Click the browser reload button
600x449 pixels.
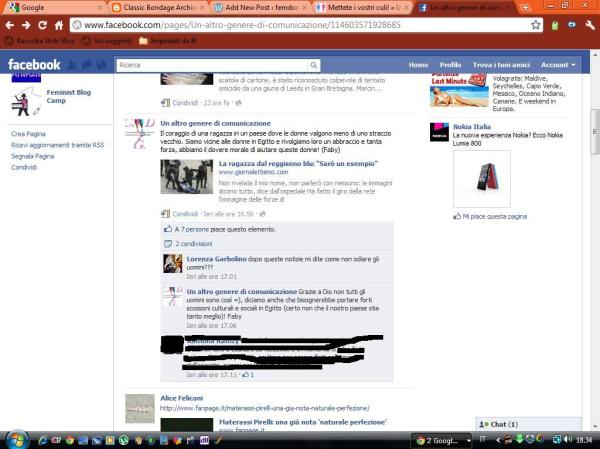[x=56, y=24]
